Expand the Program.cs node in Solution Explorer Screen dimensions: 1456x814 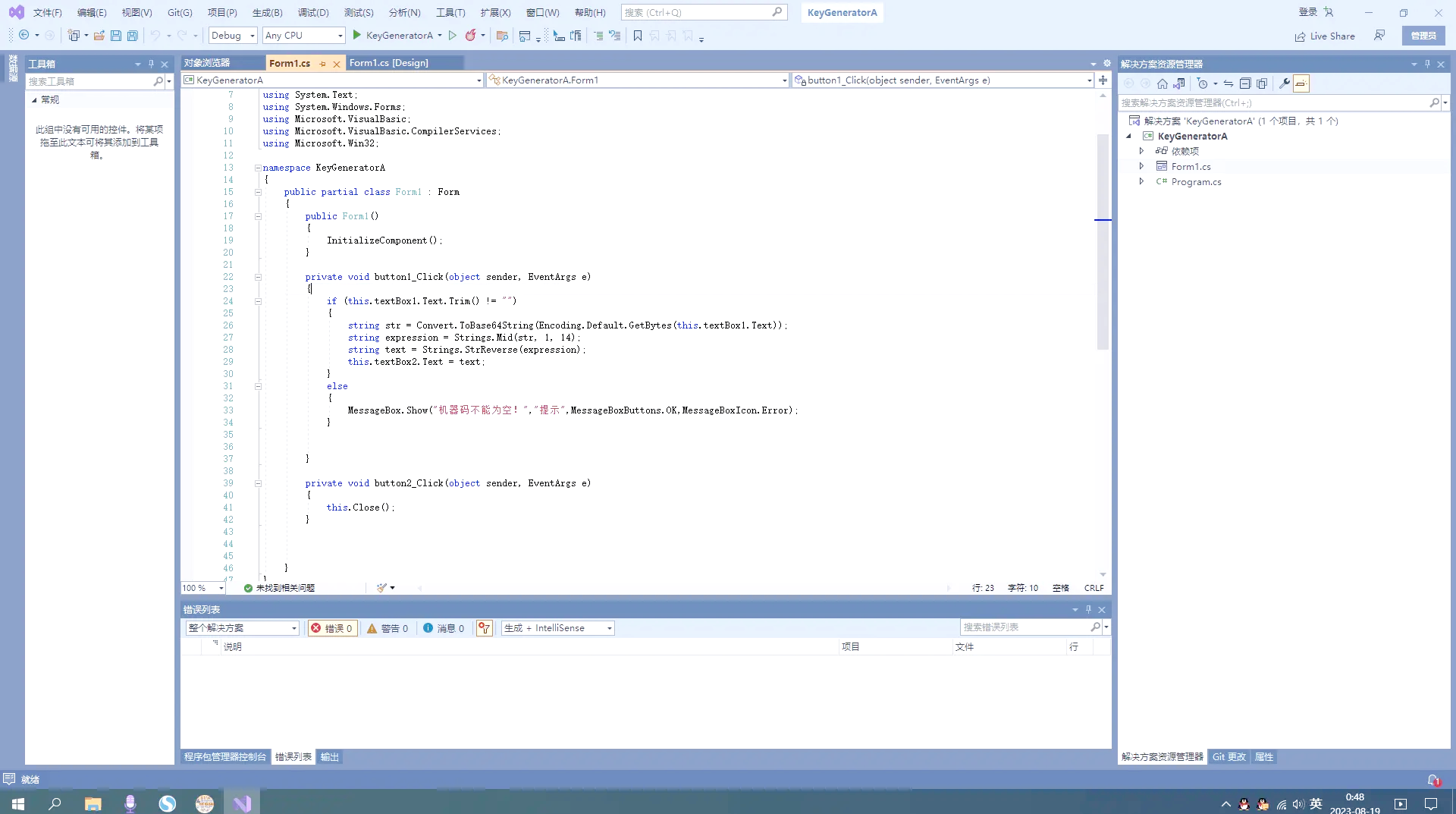(1141, 181)
